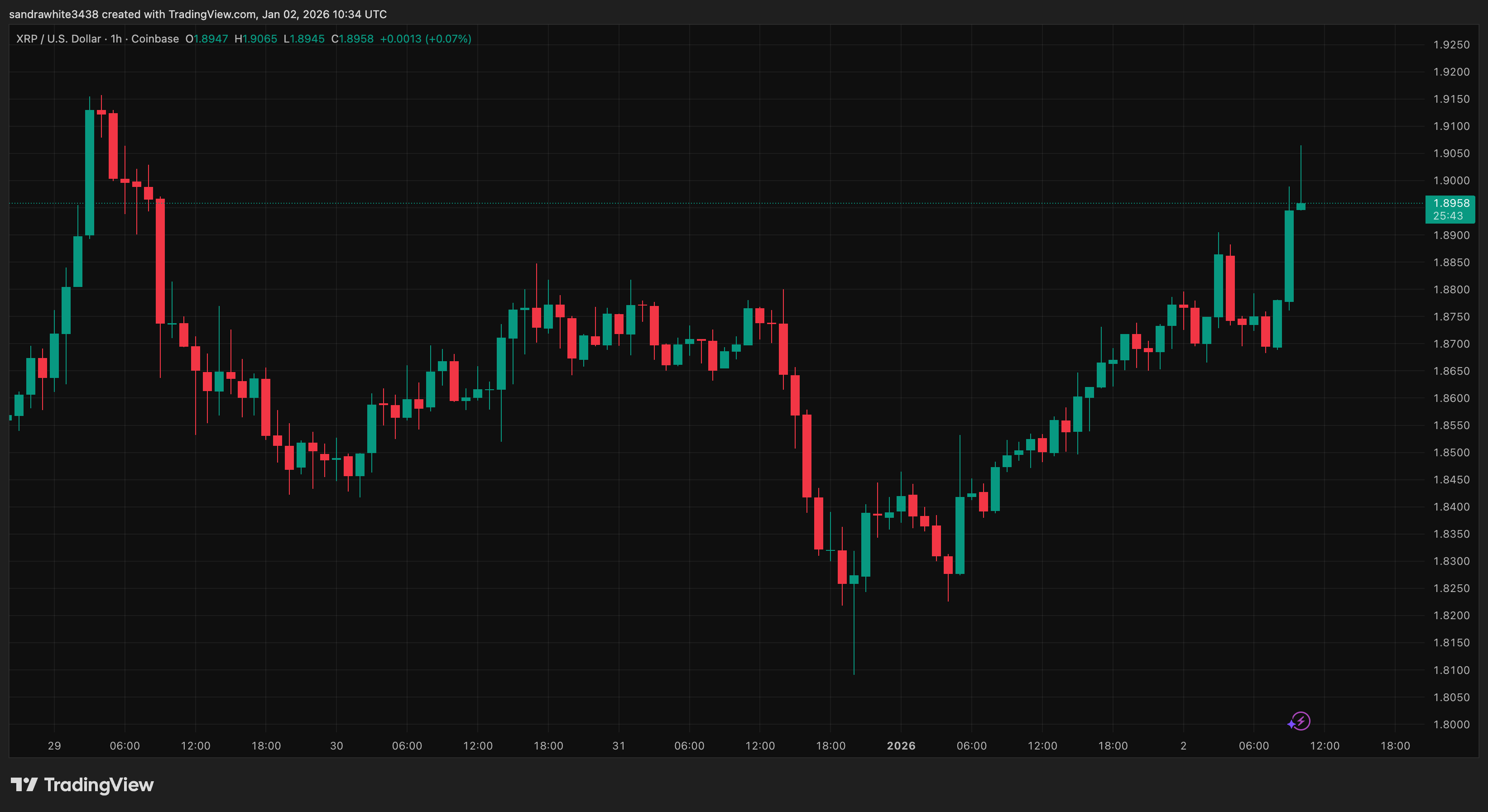Click the purple lightning bolt event icon
Screen dimensions: 1488x812
(x=1301, y=721)
